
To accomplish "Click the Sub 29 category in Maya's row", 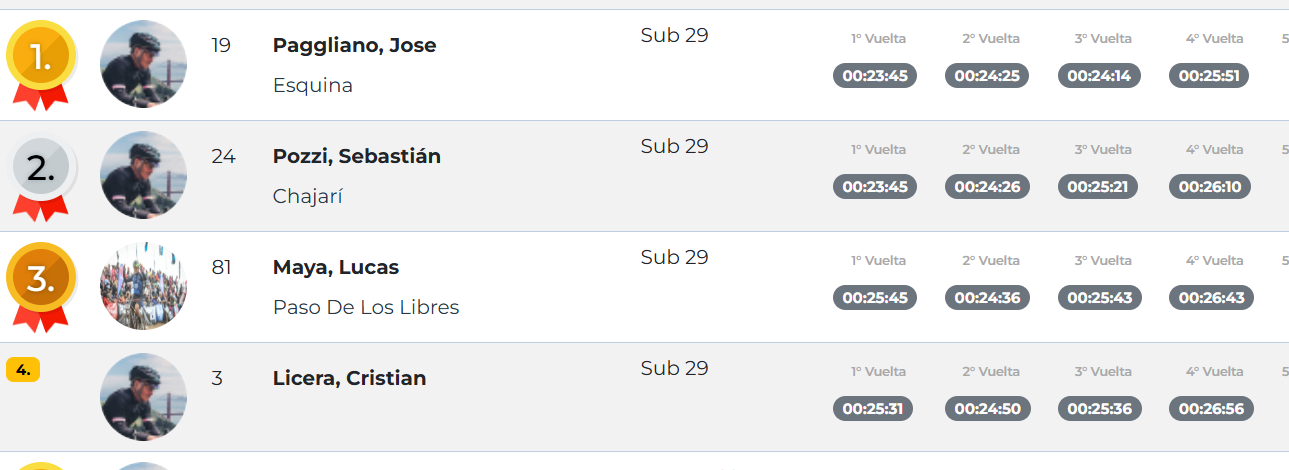I will (x=675, y=258).
